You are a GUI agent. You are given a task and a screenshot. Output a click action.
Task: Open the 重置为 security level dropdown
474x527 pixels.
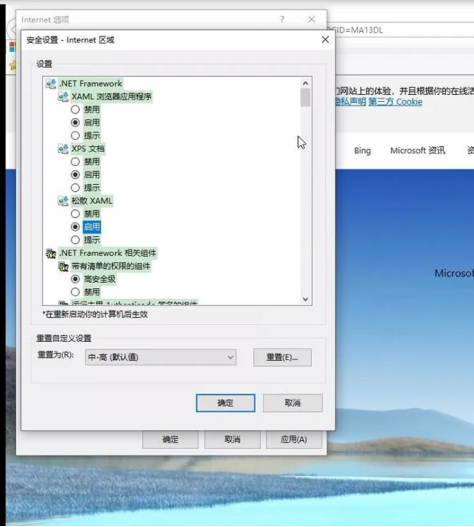[x=161, y=357]
